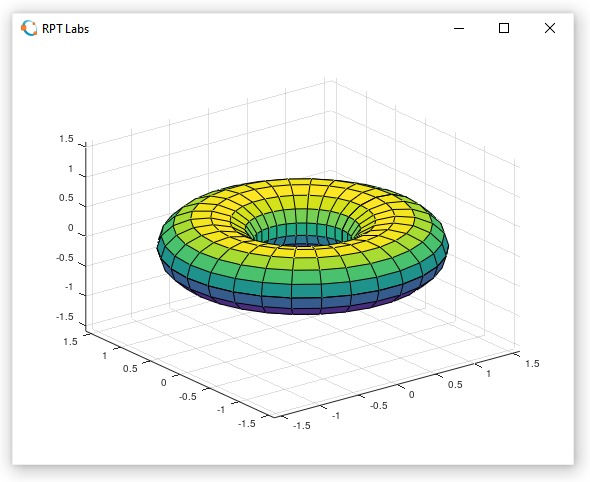This screenshot has height=482, width=590.
Task: Close the RPT Labs window
Action: (x=550, y=28)
